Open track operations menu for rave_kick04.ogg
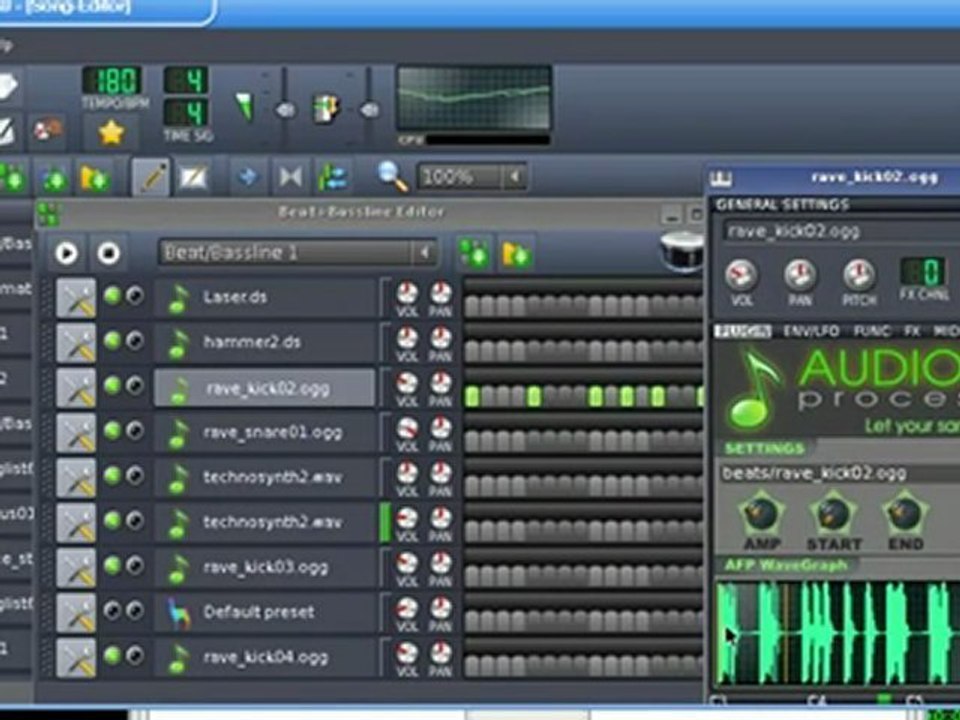Screen dimensions: 960x720 click(77, 658)
